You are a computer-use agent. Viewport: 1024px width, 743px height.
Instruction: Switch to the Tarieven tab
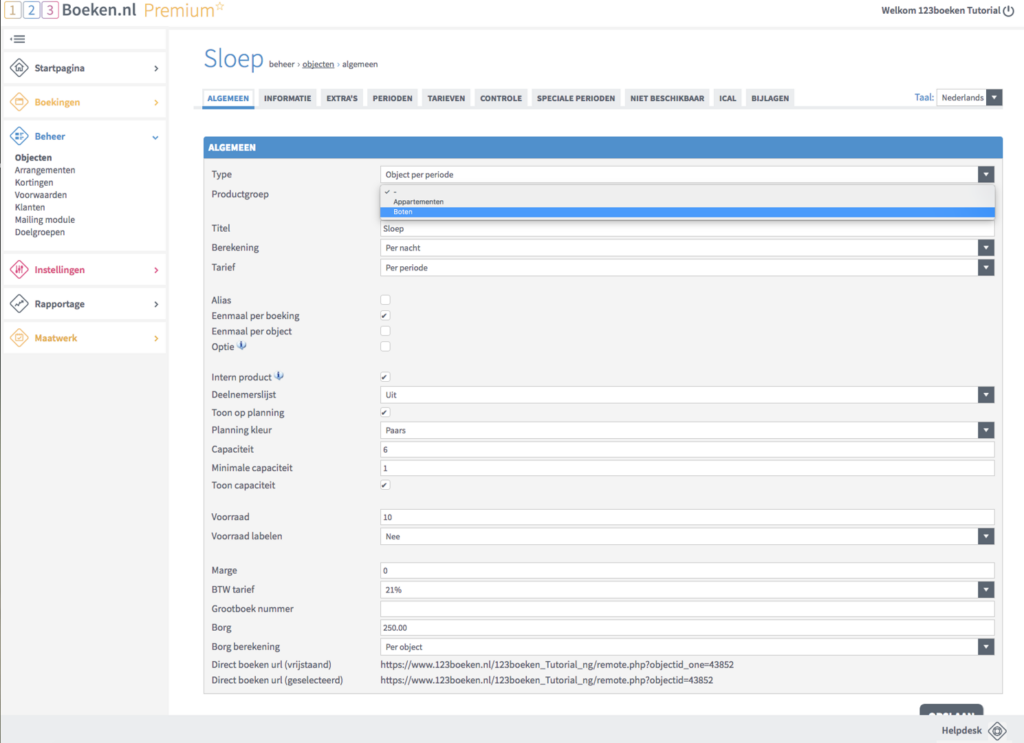[446, 98]
